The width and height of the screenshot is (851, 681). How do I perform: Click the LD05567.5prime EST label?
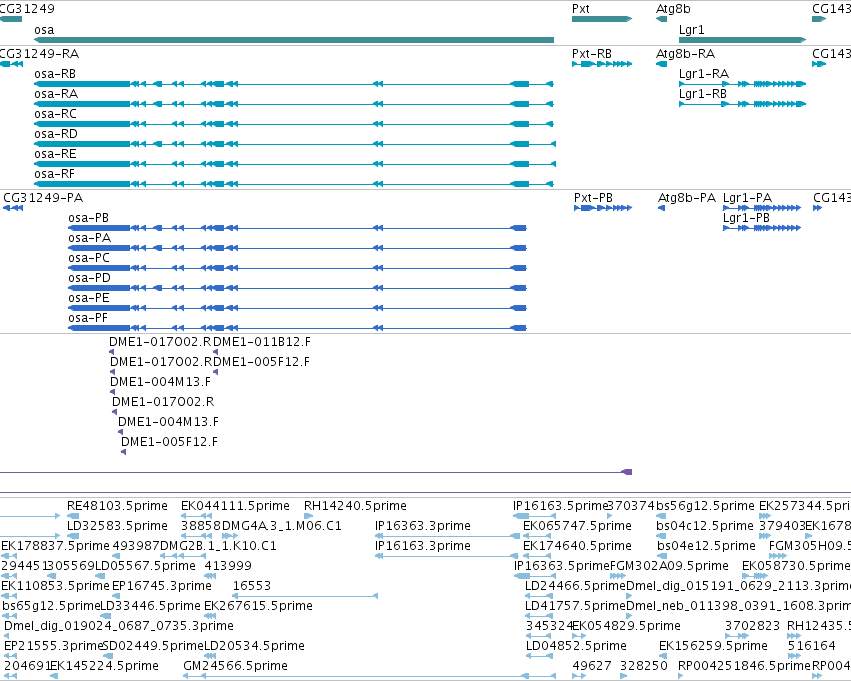pyautogui.click(x=145, y=567)
